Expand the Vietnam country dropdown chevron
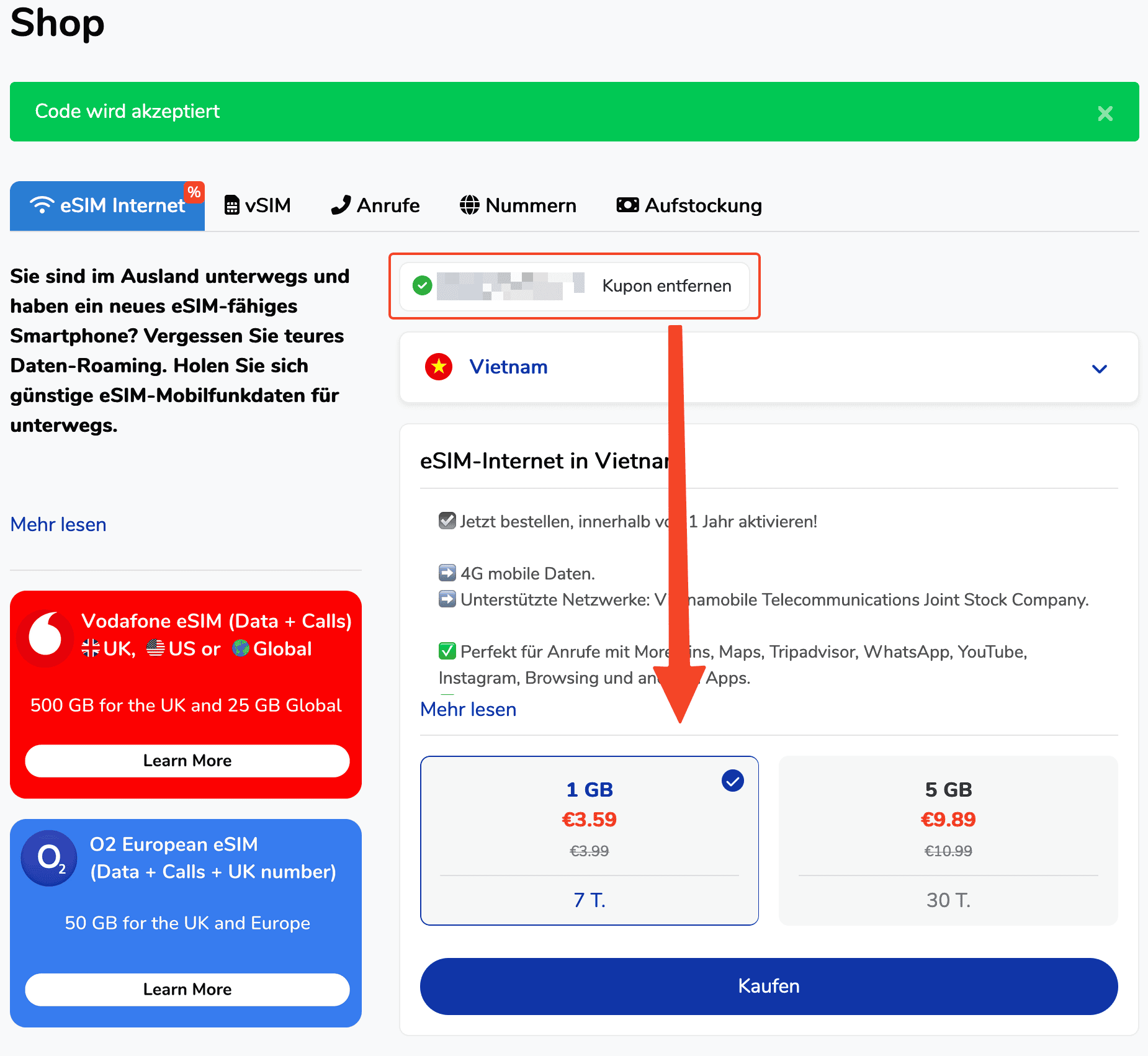Viewport: 1148px width, 1056px height. pyautogui.click(x=1099, y=369)
